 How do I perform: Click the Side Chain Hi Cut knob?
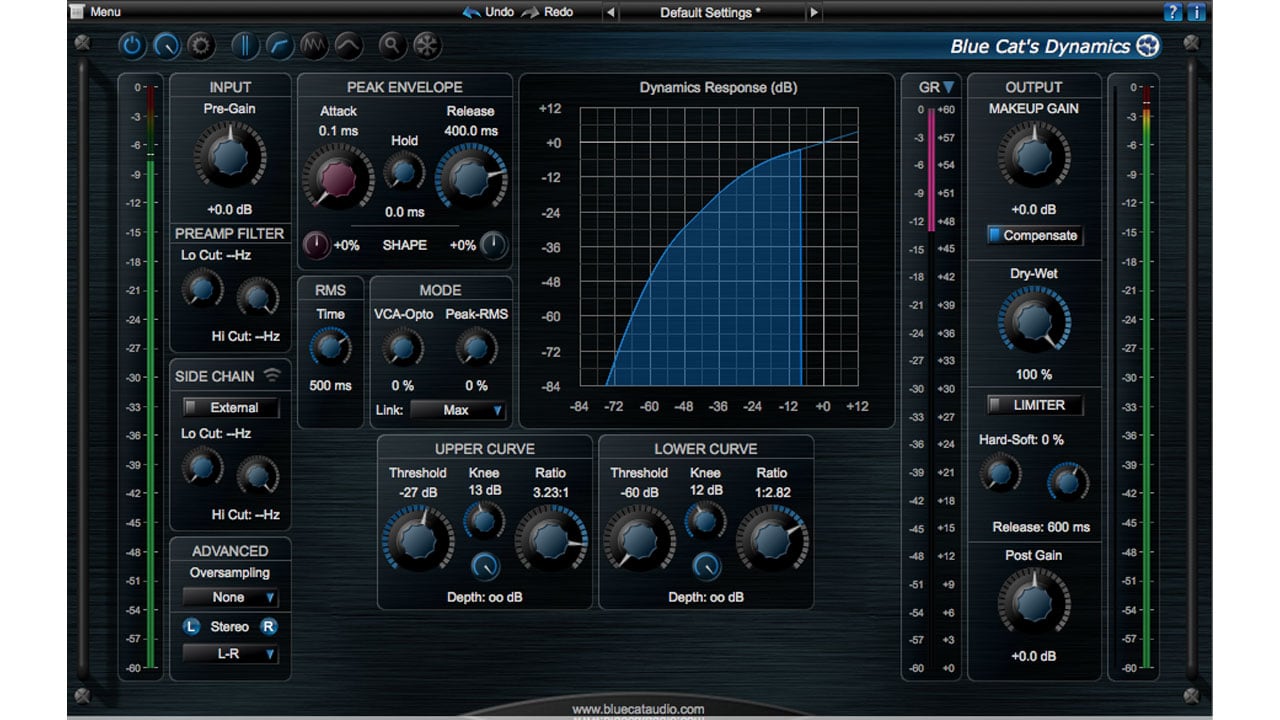coord(258,475)
